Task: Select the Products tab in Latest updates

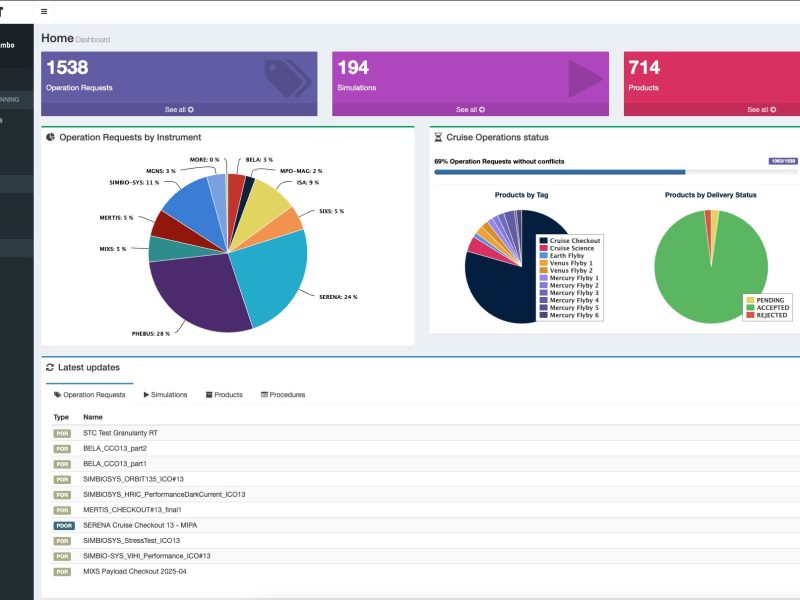Action: point(224,395)
